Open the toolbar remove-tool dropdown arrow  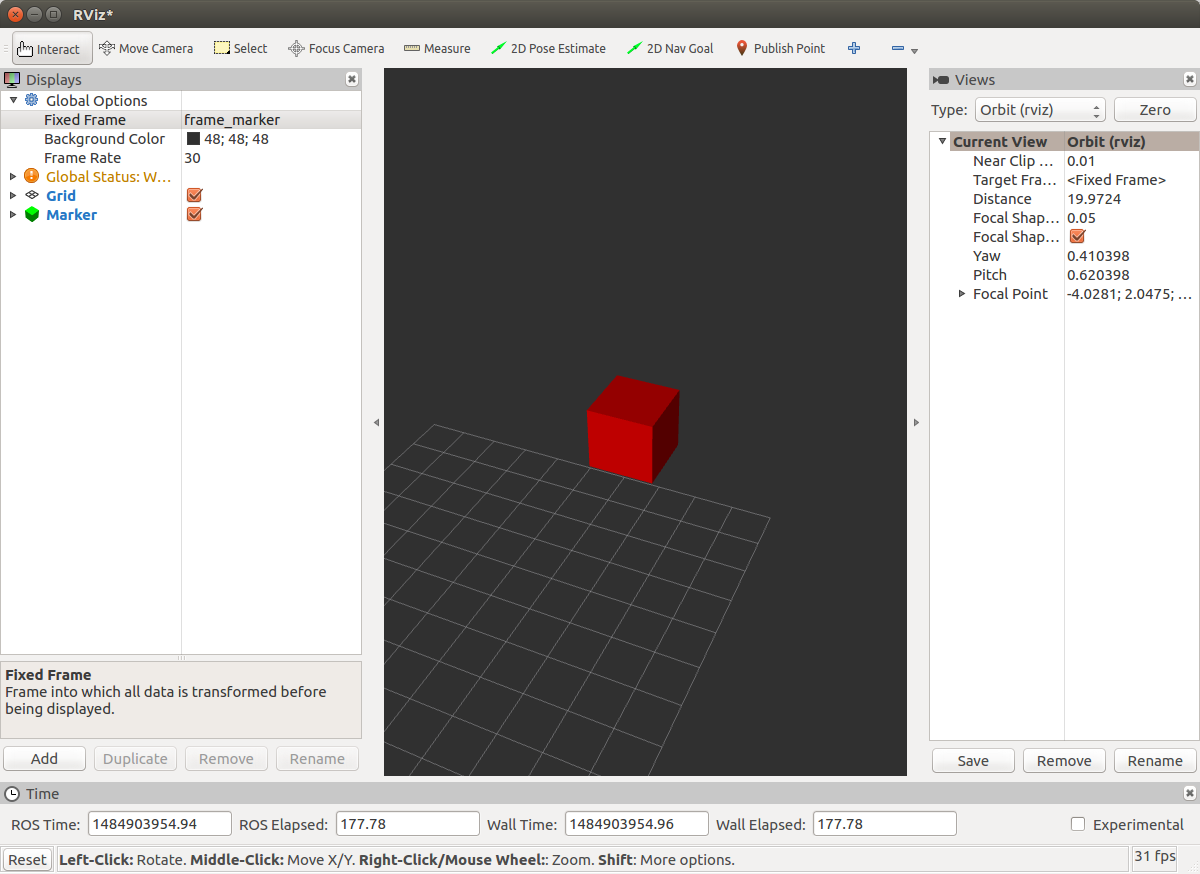click(914, 50)
